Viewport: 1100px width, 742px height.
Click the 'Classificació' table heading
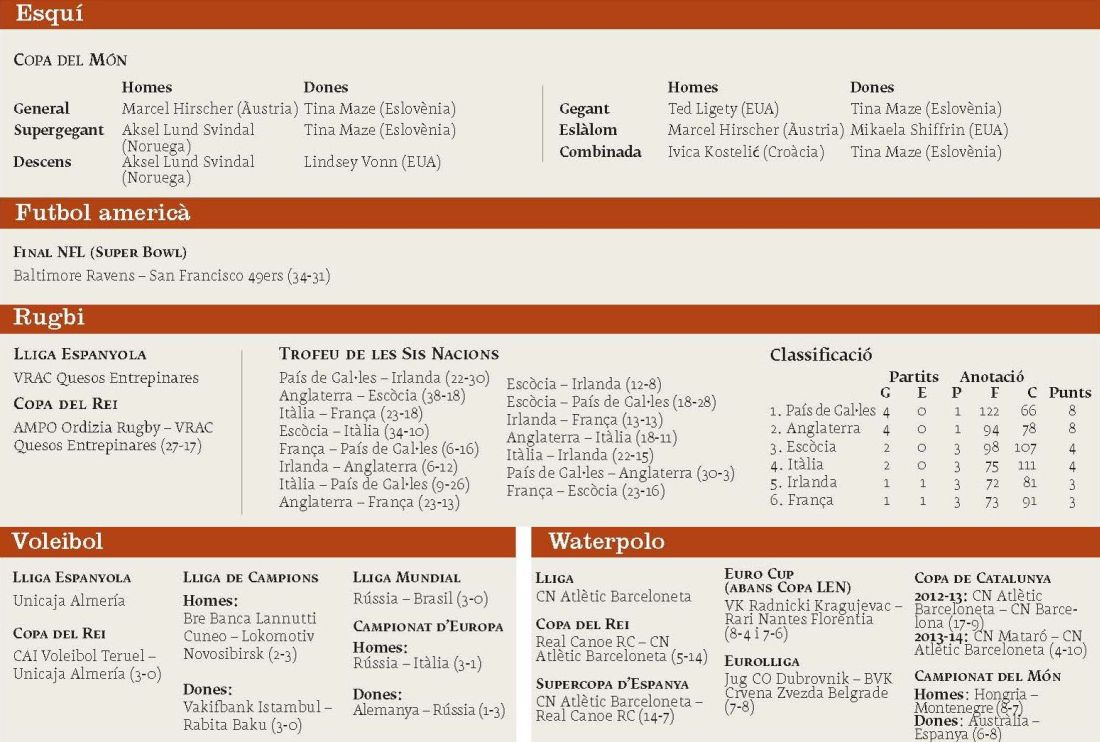(821, 355)
